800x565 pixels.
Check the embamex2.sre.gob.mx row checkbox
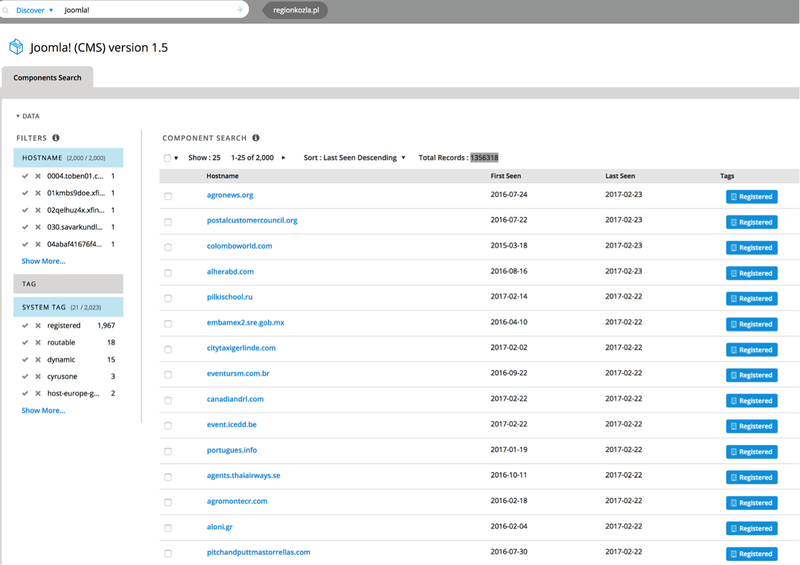[168, 324]
